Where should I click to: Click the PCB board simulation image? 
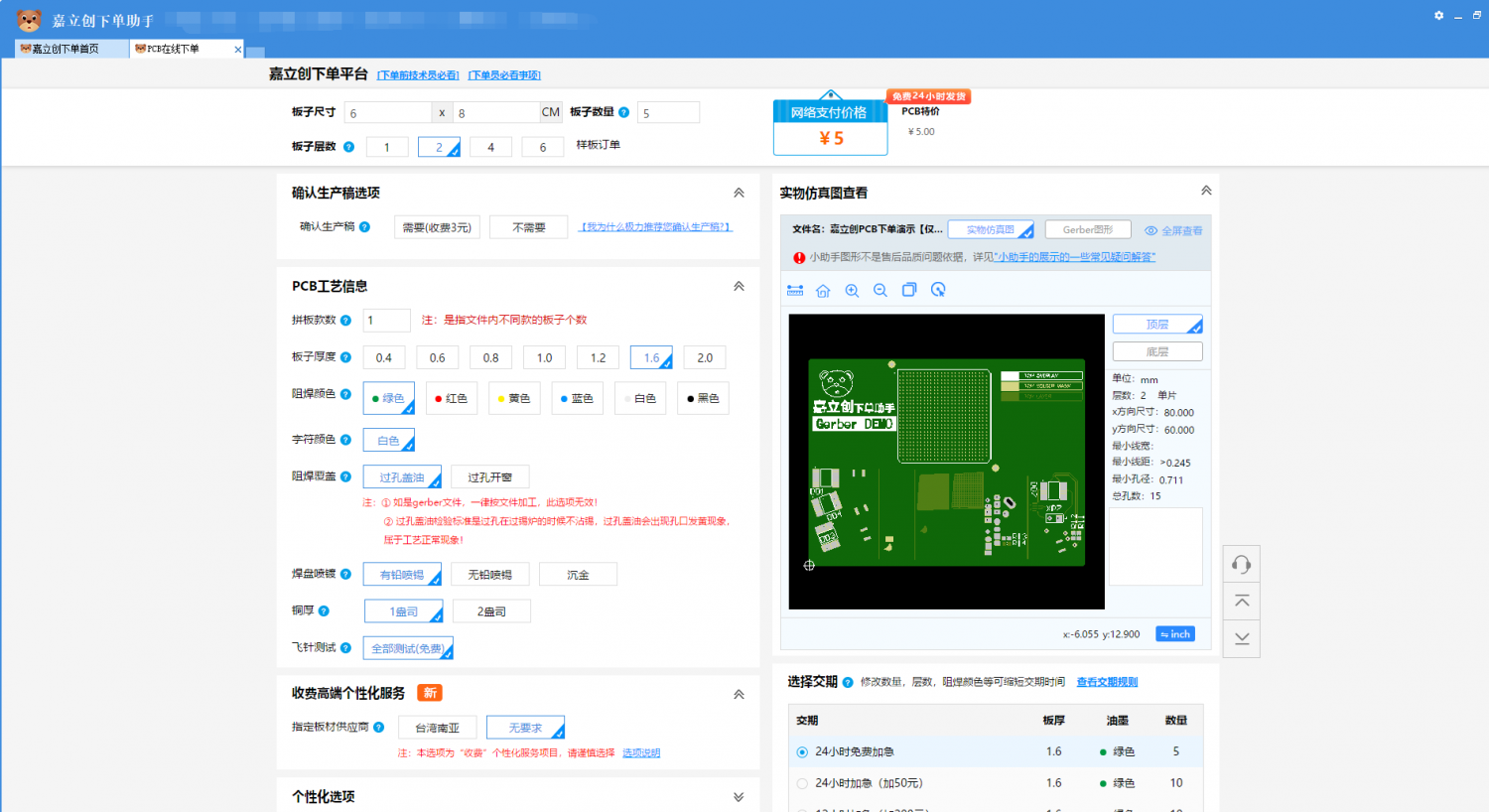[946, 462]
